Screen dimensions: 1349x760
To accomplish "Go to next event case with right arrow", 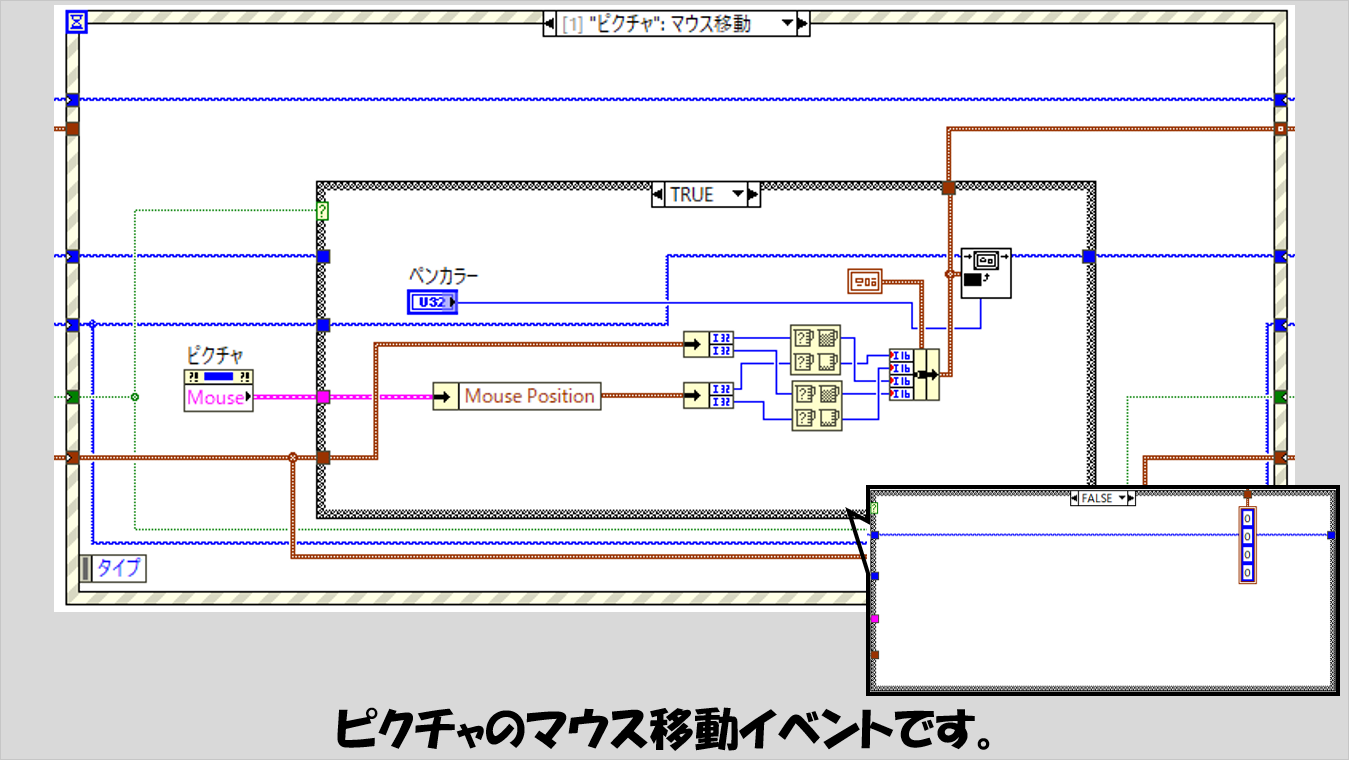I will [x=803, y=23].
